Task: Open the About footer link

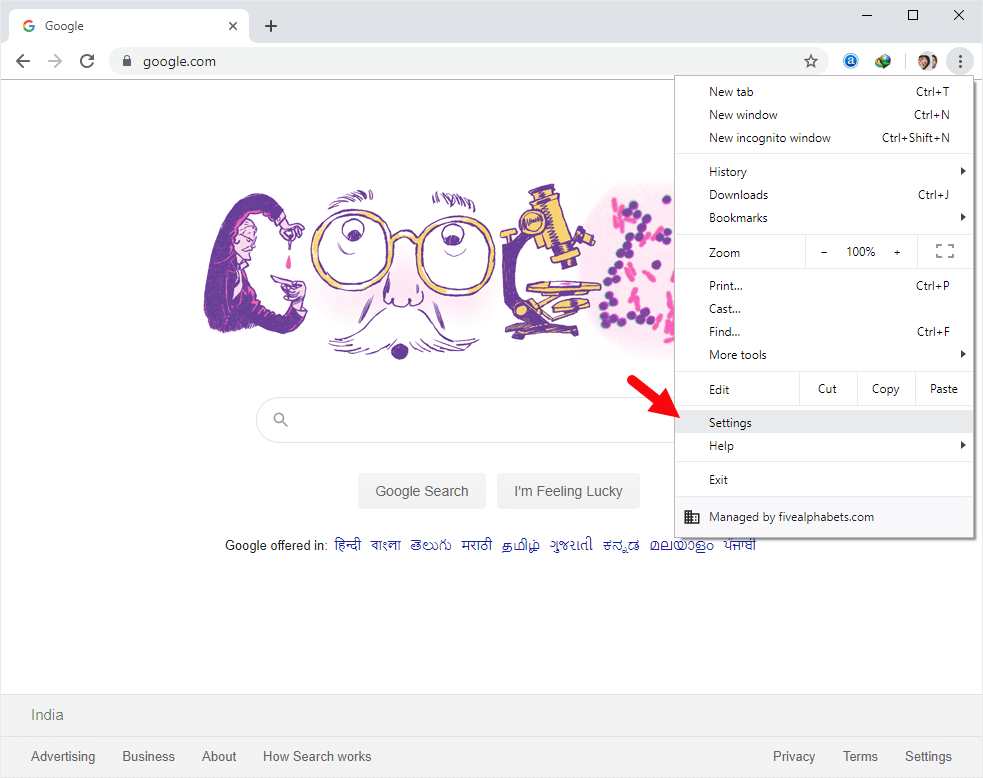Action: [x=219, y=756]
